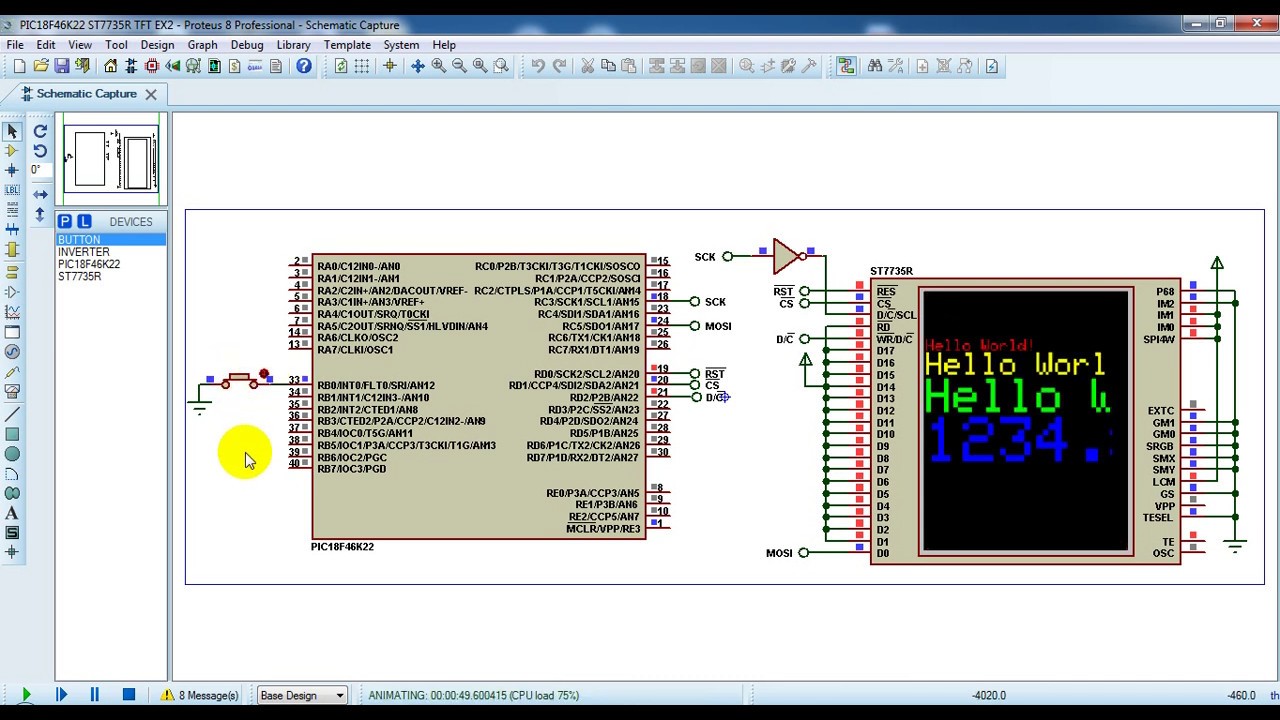Viewport: 1280px width, 720px height.
Task: Close the Schematic Capture tab
Action: pos(151,94)
